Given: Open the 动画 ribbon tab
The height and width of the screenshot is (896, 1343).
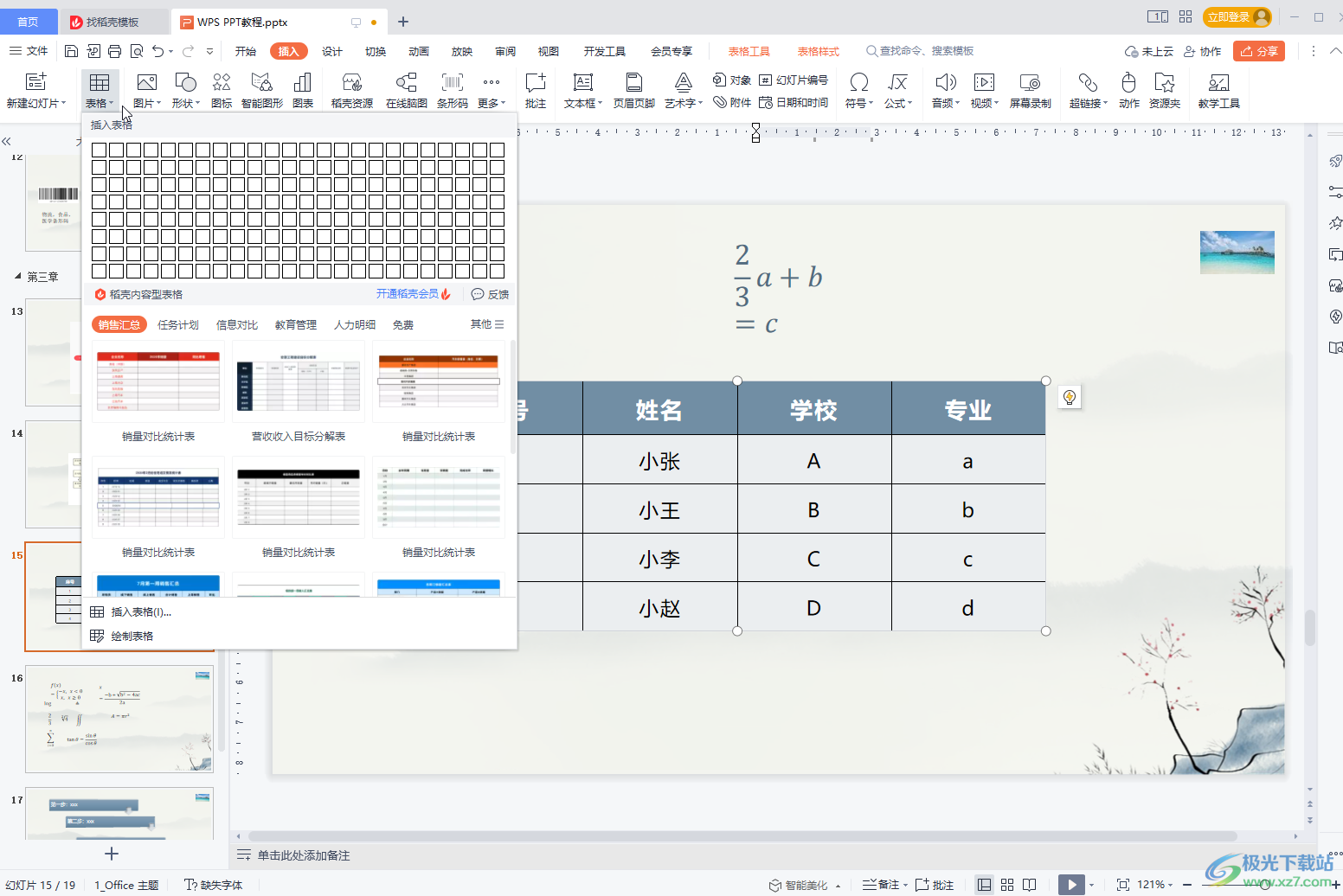Looking at the screenshot, I should (x=419, y=51).
